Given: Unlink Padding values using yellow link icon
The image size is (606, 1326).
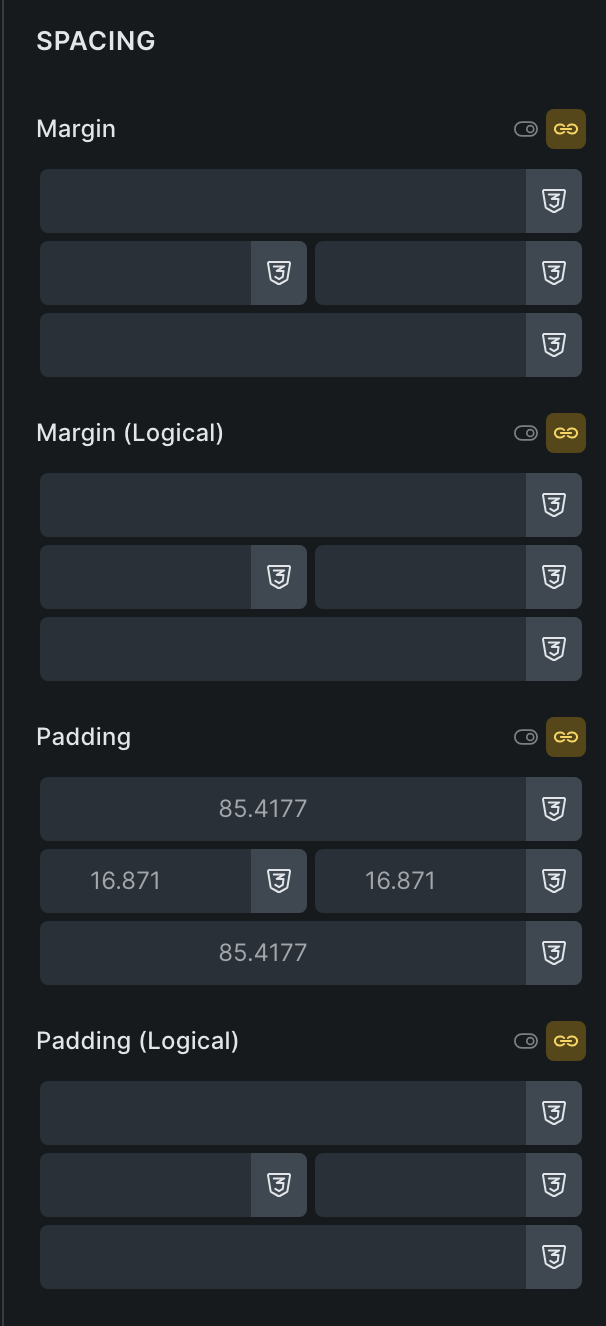Looking at the screenshot, I should point(566,737).
